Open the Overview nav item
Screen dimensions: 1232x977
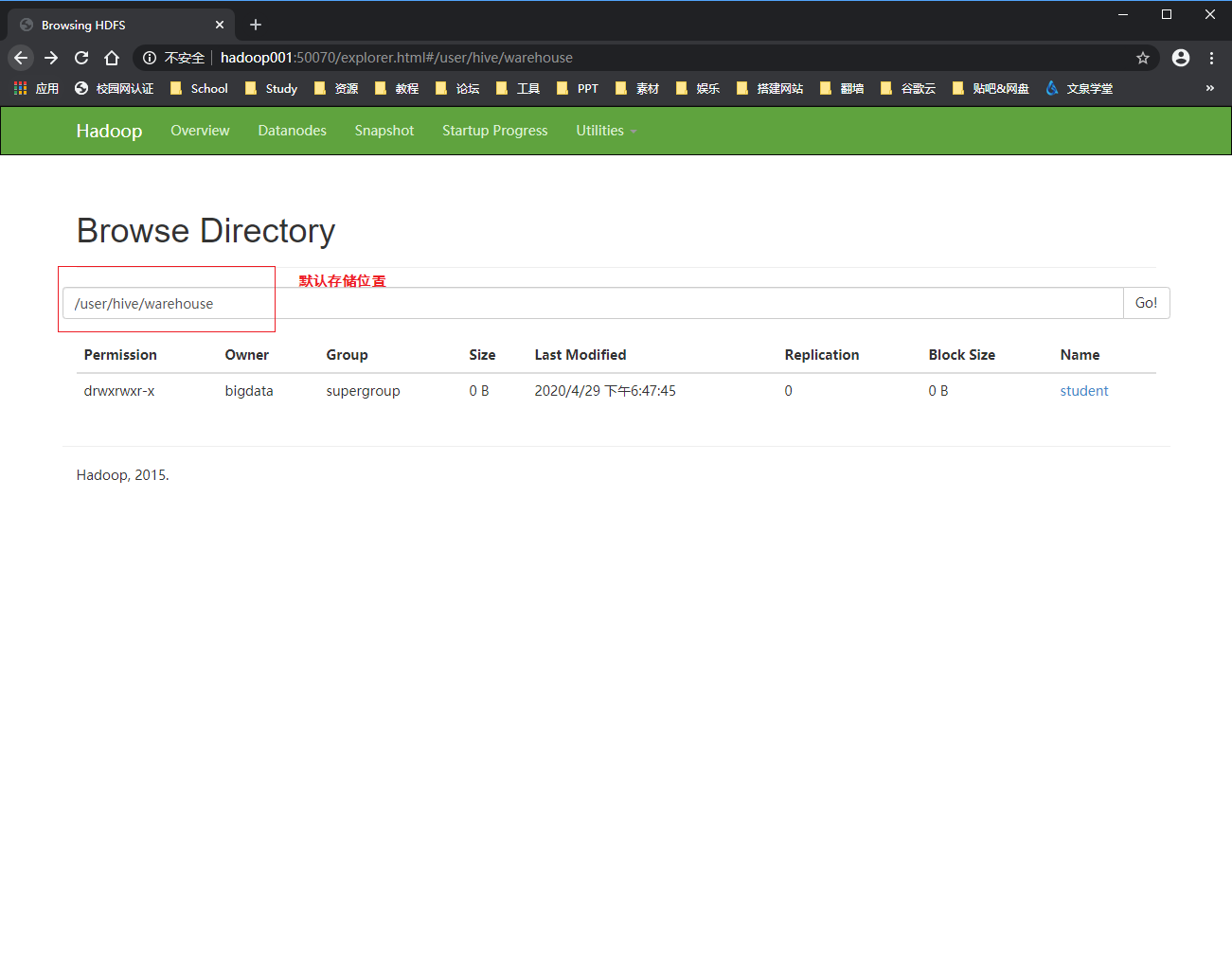pos(200,131)
